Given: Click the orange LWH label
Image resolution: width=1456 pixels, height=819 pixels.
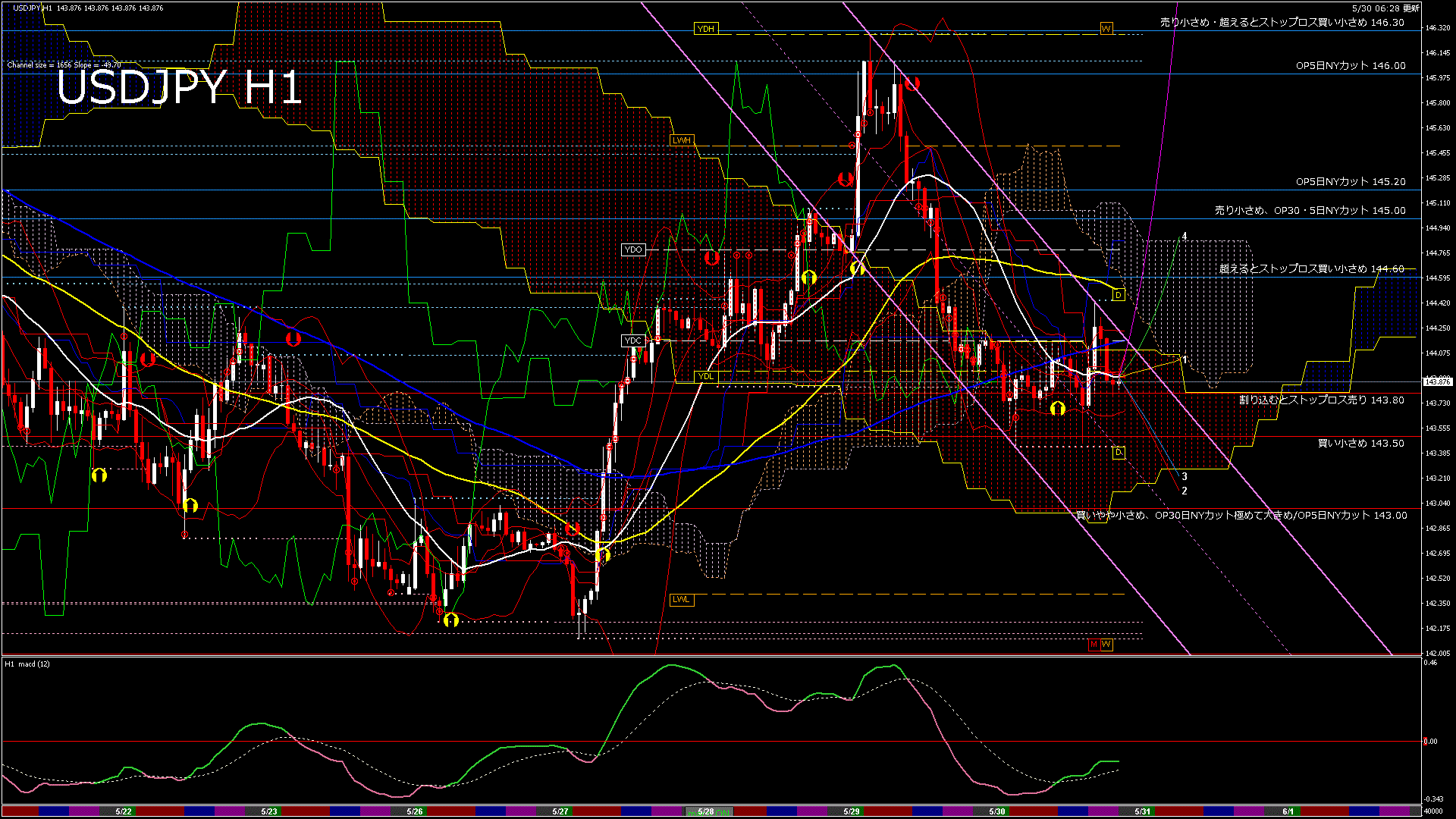Looking at the screenshot, I should [x=682, y=140].
